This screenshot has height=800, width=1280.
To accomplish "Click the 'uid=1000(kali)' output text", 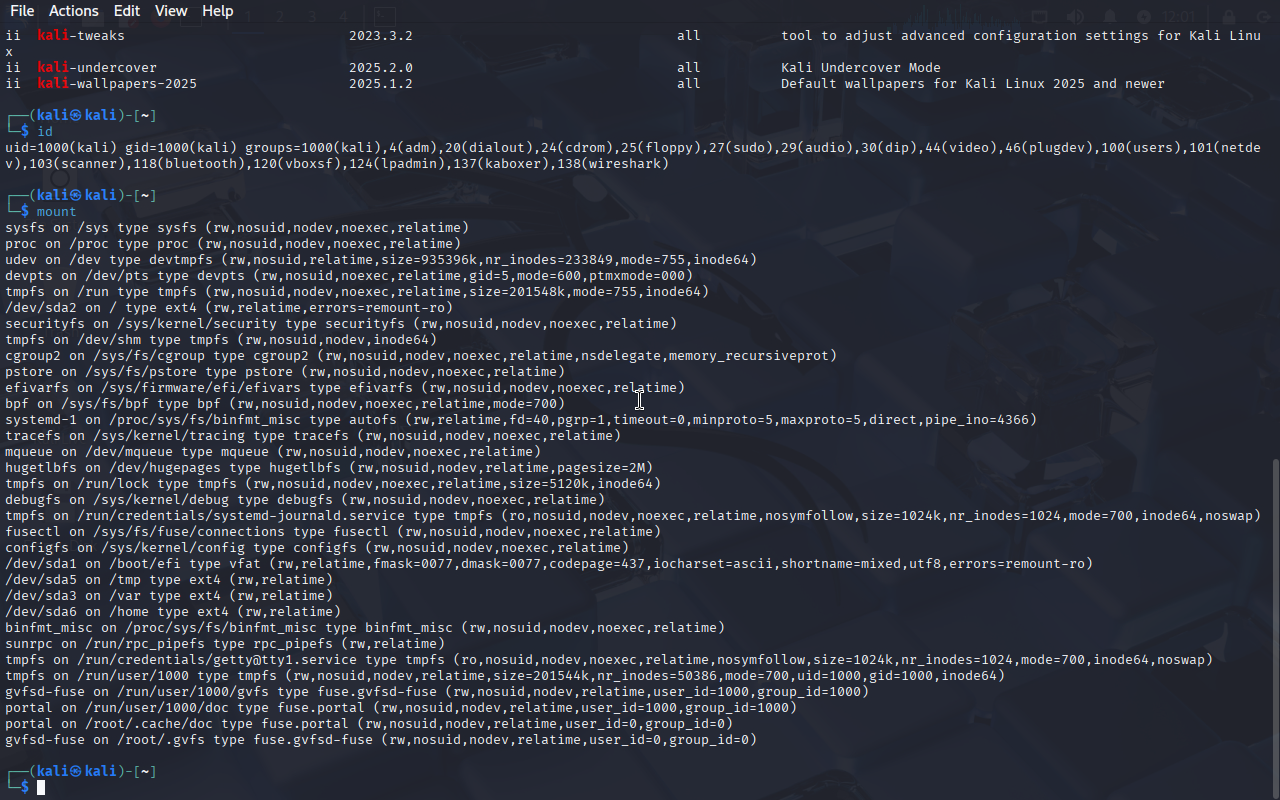I will pyautogui.click(x=61, y=148).
